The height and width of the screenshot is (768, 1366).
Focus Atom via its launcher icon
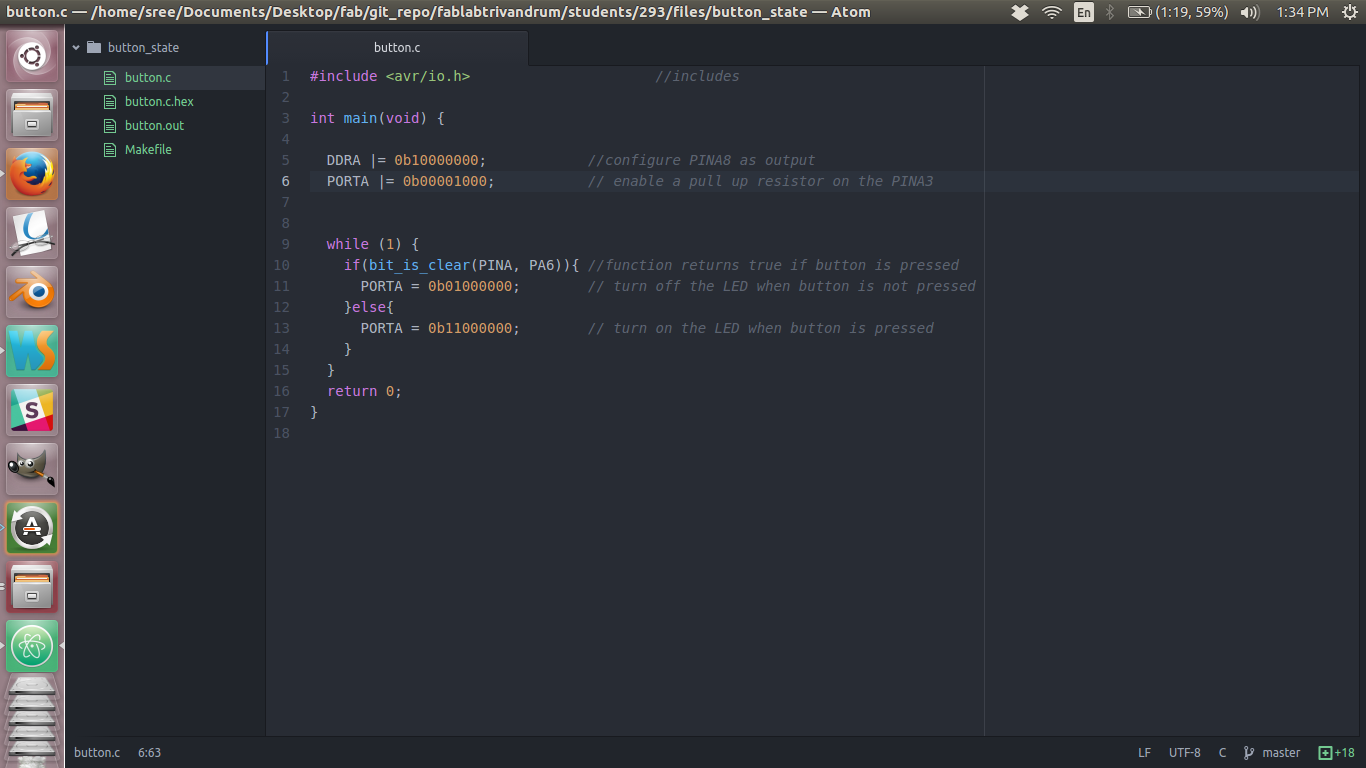[x=33, y=645]
